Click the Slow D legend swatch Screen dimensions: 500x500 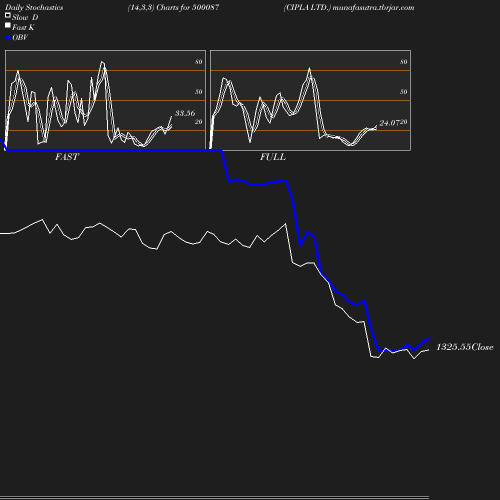[x=8, y=15]
